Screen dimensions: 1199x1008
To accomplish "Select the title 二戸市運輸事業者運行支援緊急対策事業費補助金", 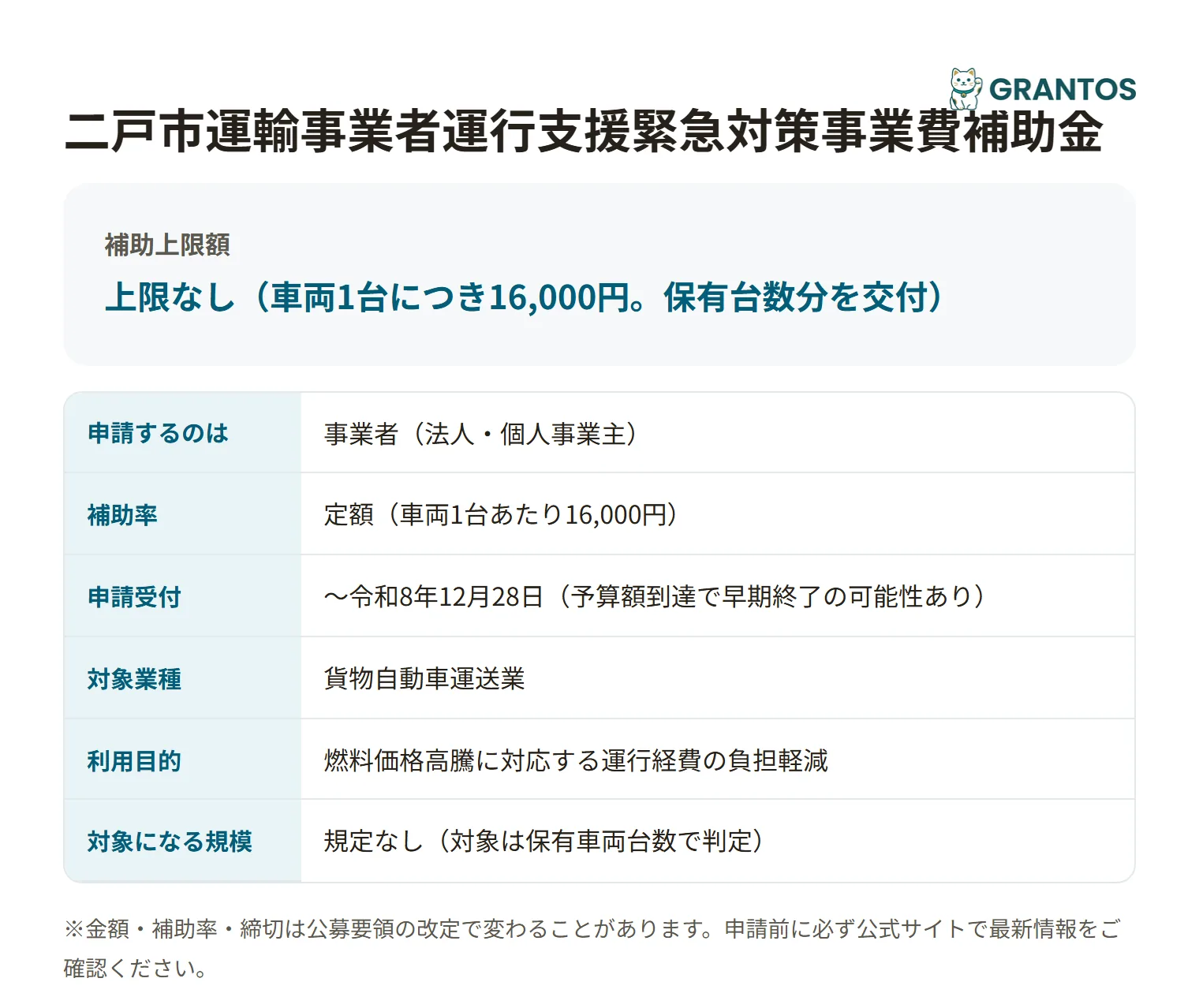I will pos(584,132).
